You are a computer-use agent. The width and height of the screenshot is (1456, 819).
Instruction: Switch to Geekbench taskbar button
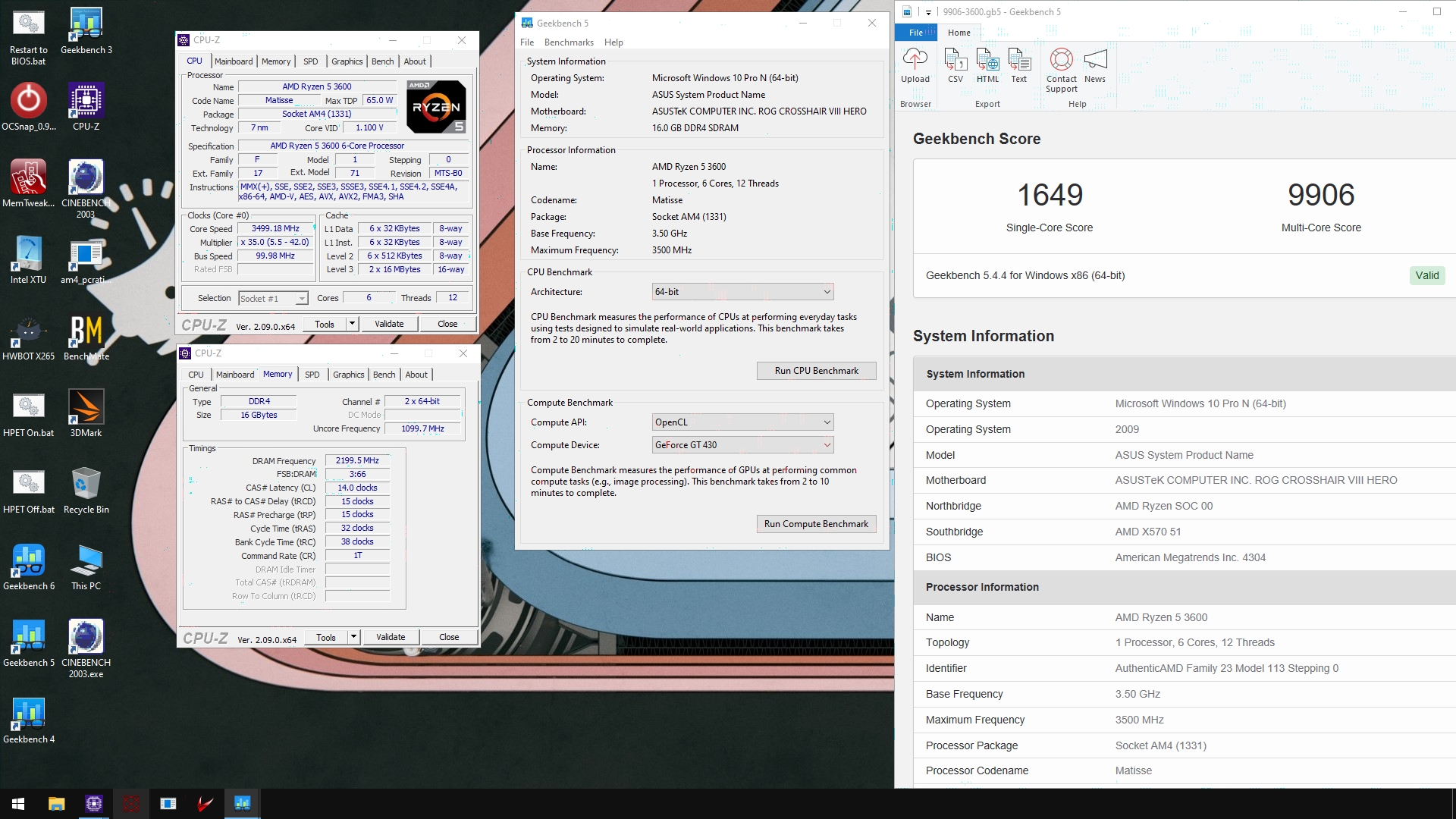coord(242,804)
